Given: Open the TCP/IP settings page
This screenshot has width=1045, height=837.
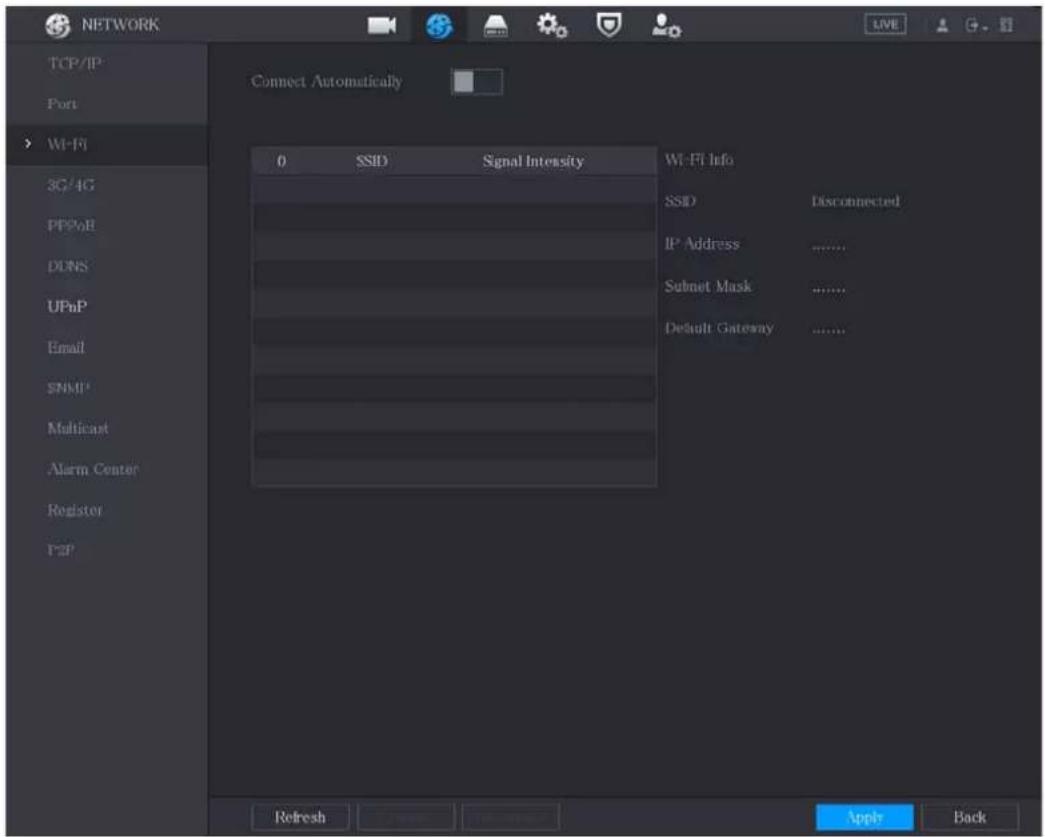Looking at the screenshot, I should (x=75, y=63).
